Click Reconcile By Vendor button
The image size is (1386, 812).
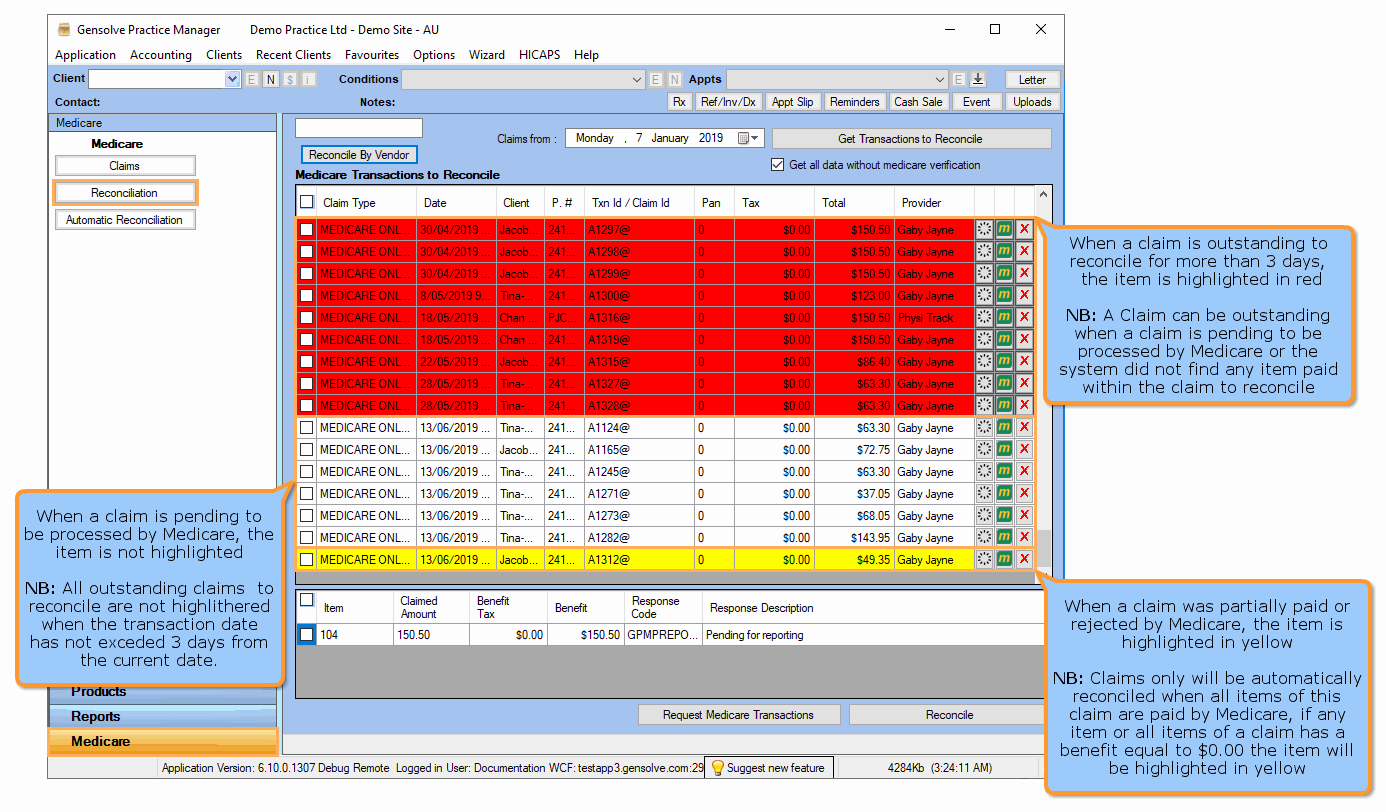click(359, 155)
